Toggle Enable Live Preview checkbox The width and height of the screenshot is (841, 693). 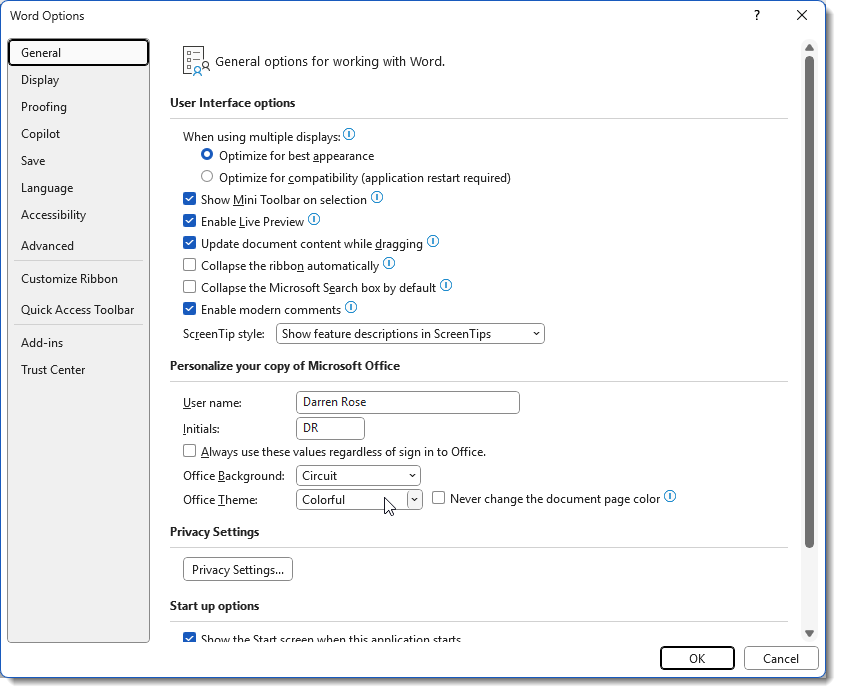pyautogui.click(x=189, y=221)
